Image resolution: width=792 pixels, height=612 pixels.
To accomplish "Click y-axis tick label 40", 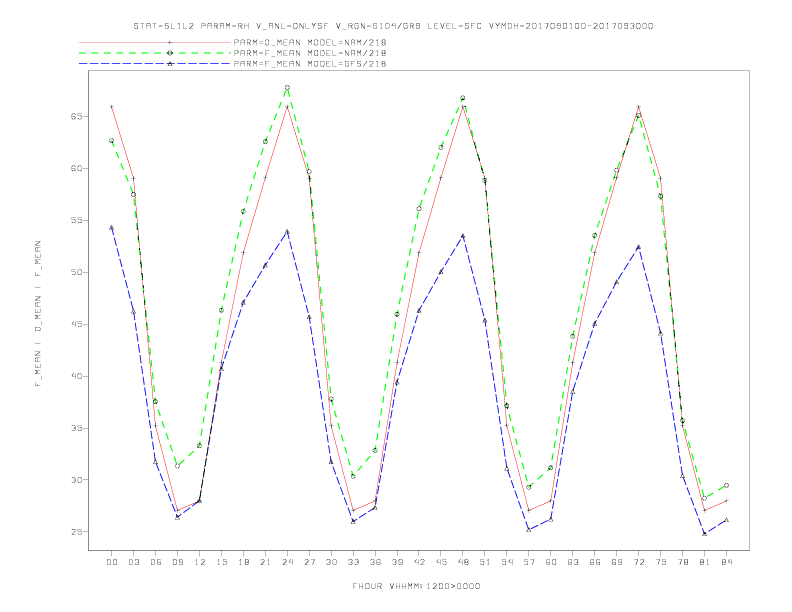I will [x=76, y=377].
